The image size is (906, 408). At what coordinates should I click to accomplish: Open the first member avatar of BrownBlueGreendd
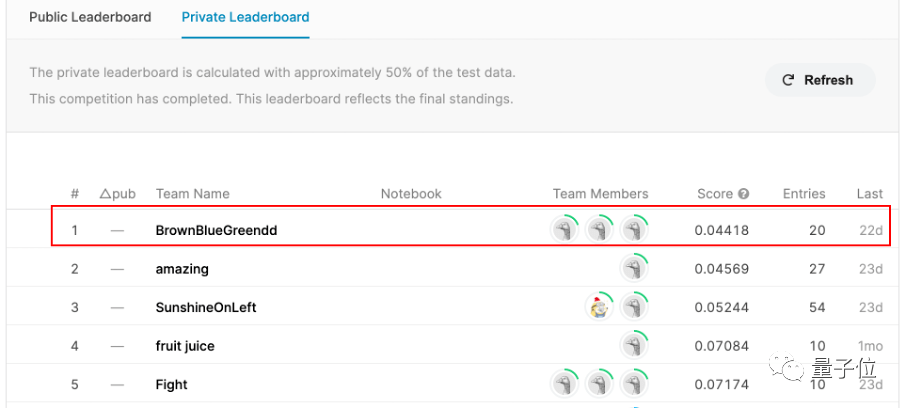565,230
